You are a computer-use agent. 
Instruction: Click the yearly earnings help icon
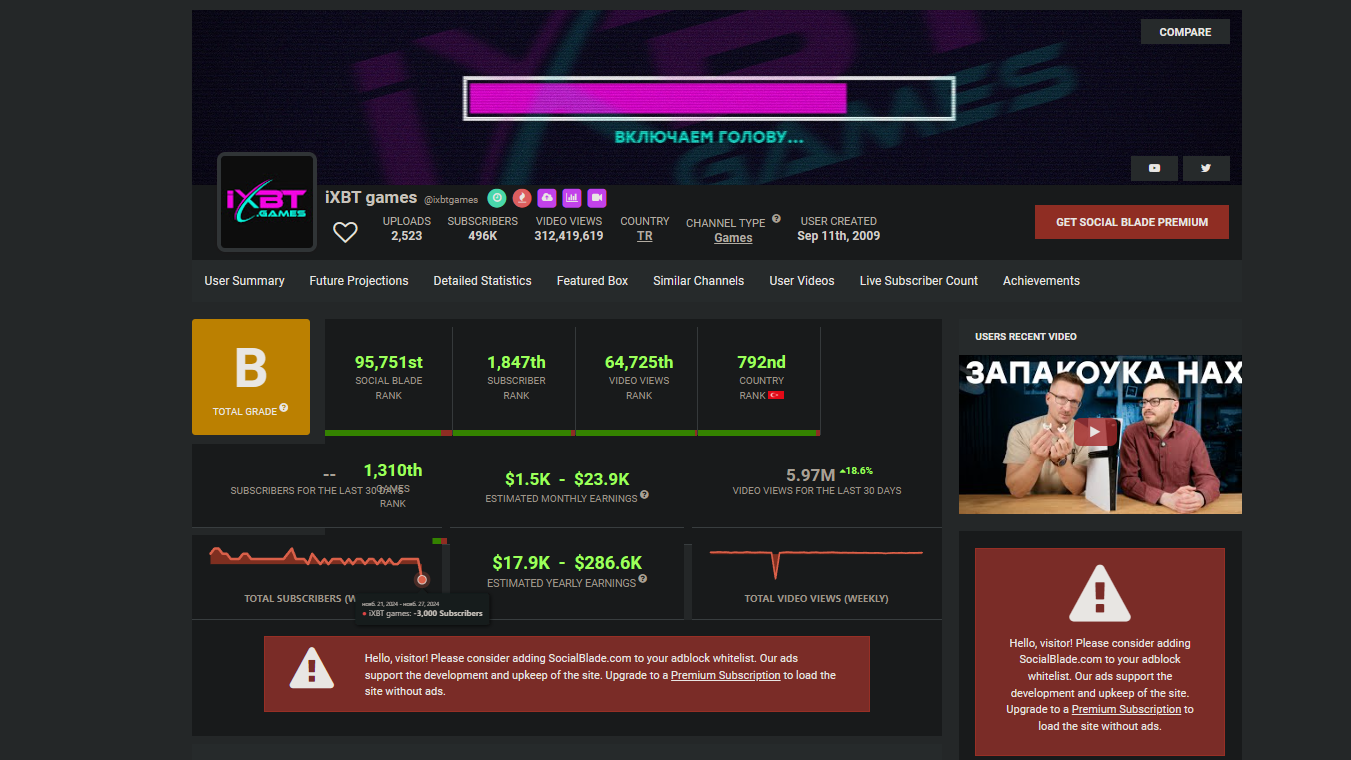coord(643,579)
